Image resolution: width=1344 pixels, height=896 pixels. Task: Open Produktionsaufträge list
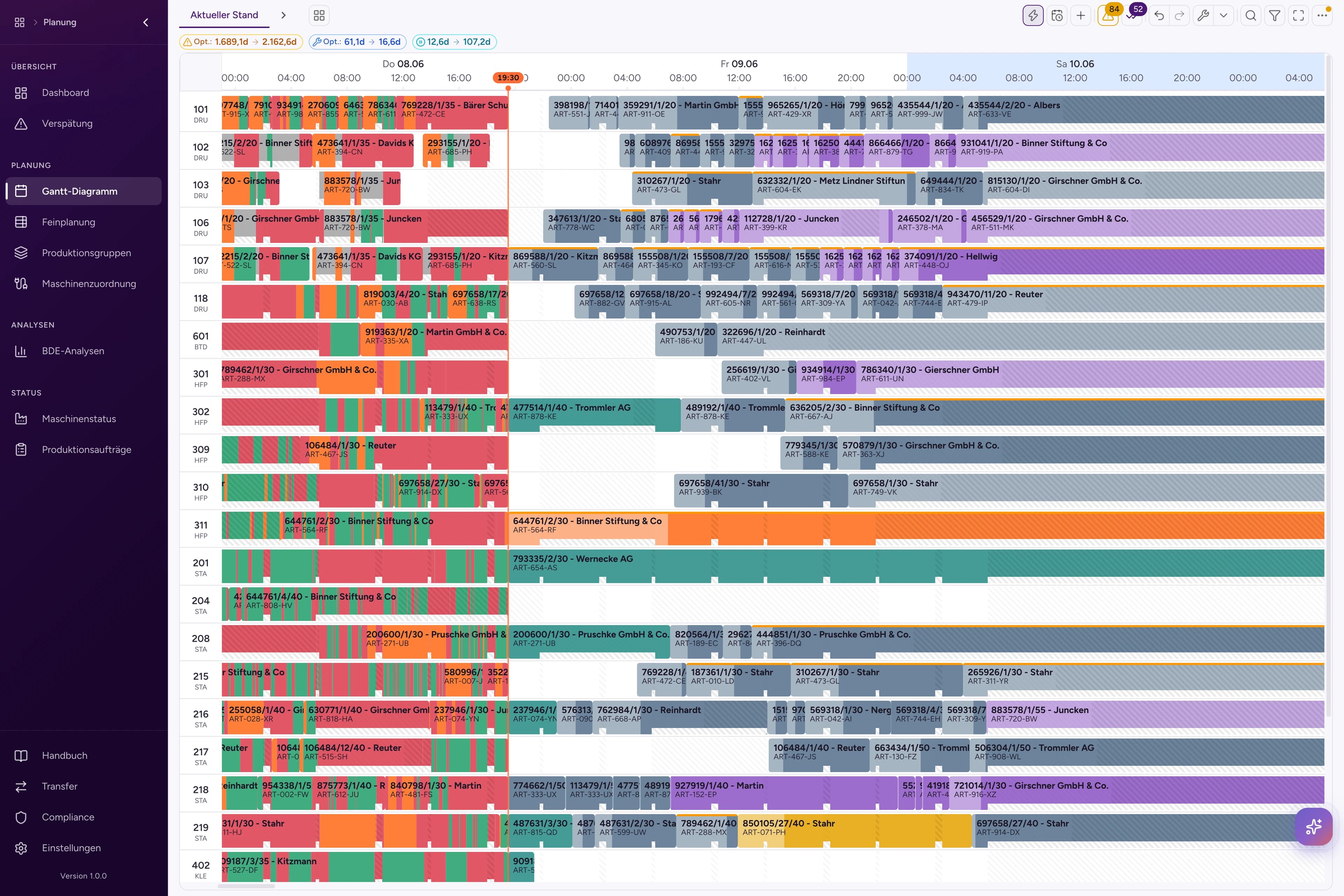(x=83, y=450)
